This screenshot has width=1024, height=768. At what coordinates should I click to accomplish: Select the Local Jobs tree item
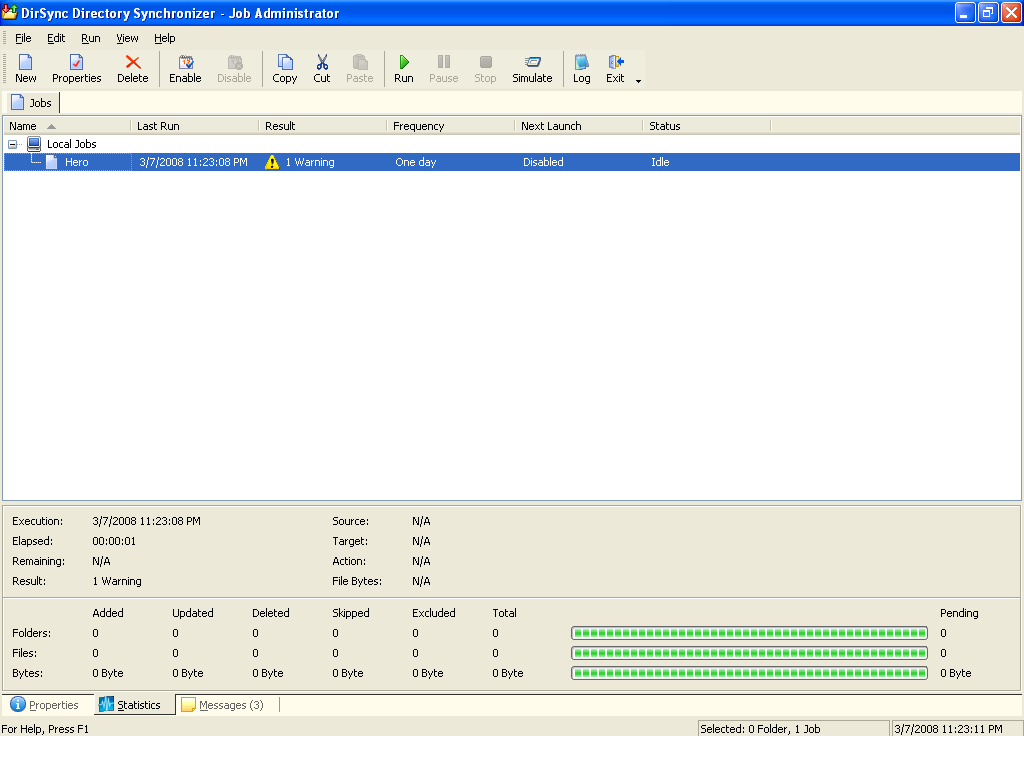pyautogui.click(x=72, y=144)
